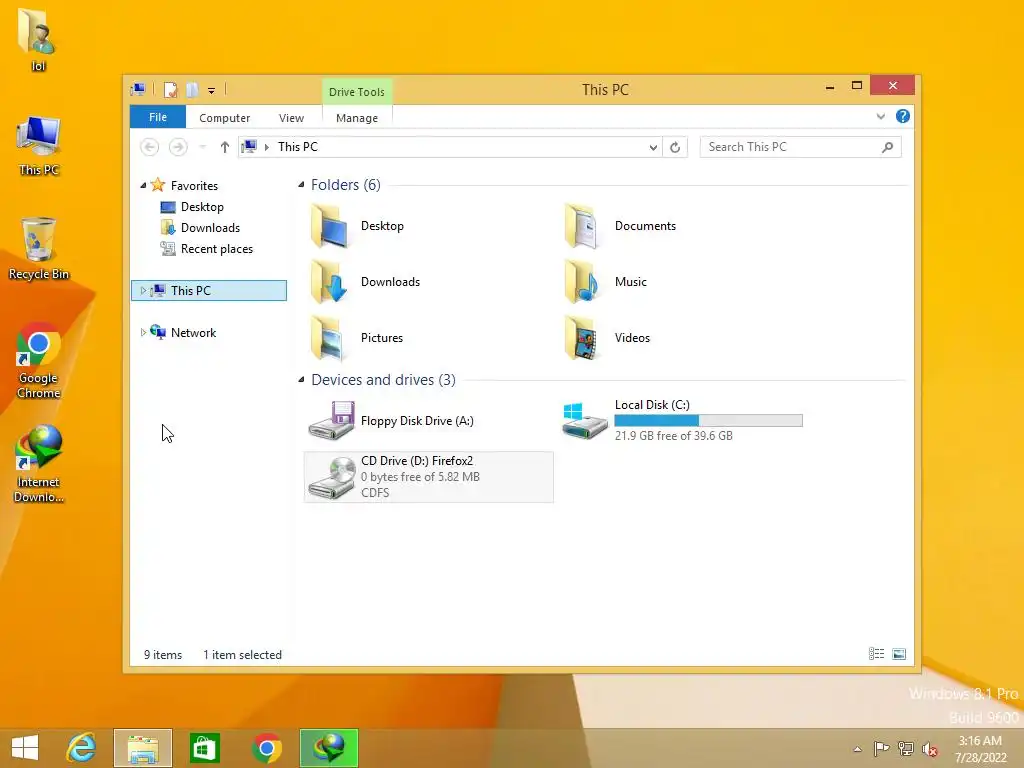The height and width of the screenshot is (768, 1024).
Task: Select the Recycle Bin desktop icon
Action: [39, 249]
